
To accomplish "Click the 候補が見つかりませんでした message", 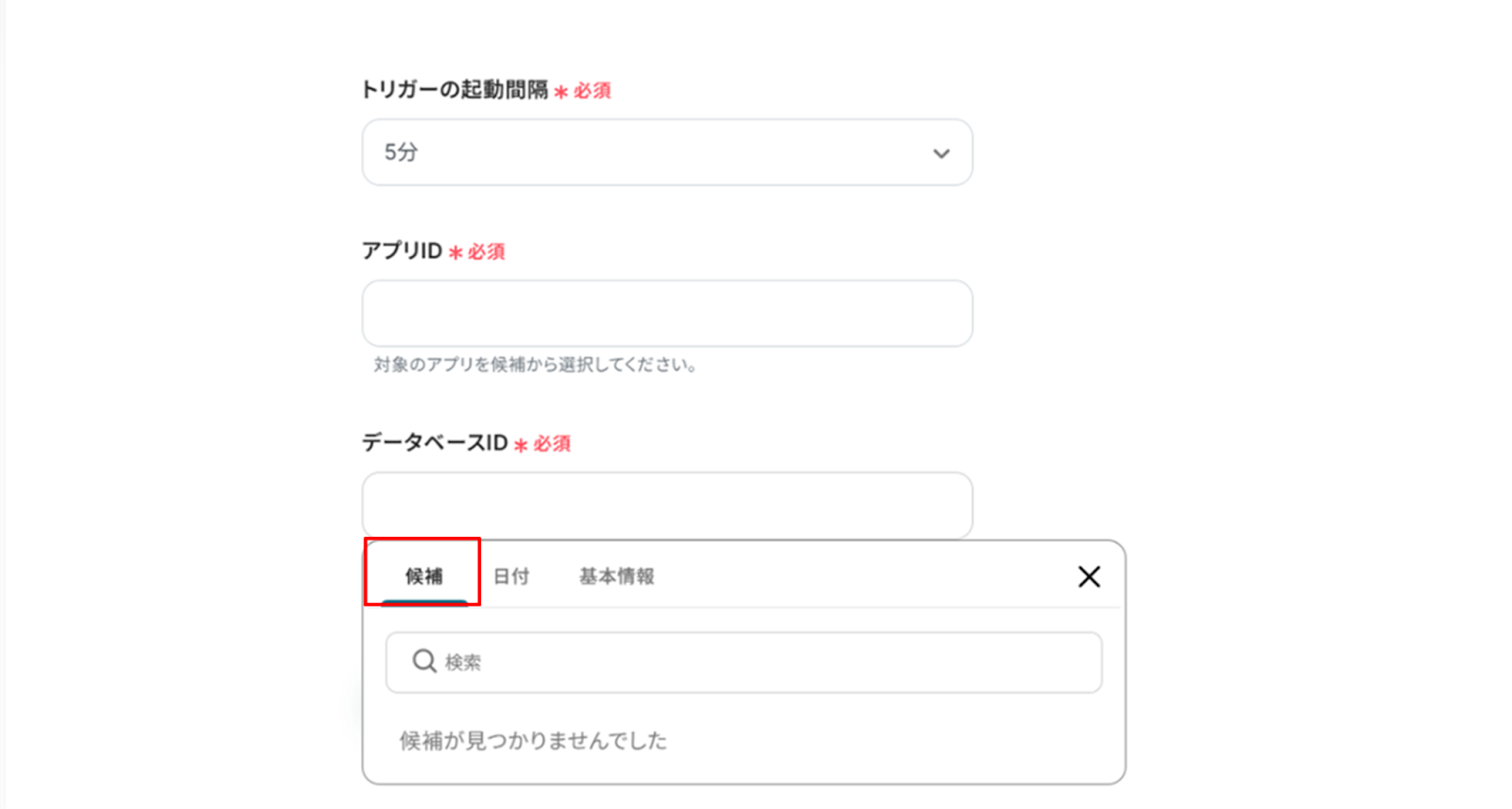I will [x=533, y=740].
